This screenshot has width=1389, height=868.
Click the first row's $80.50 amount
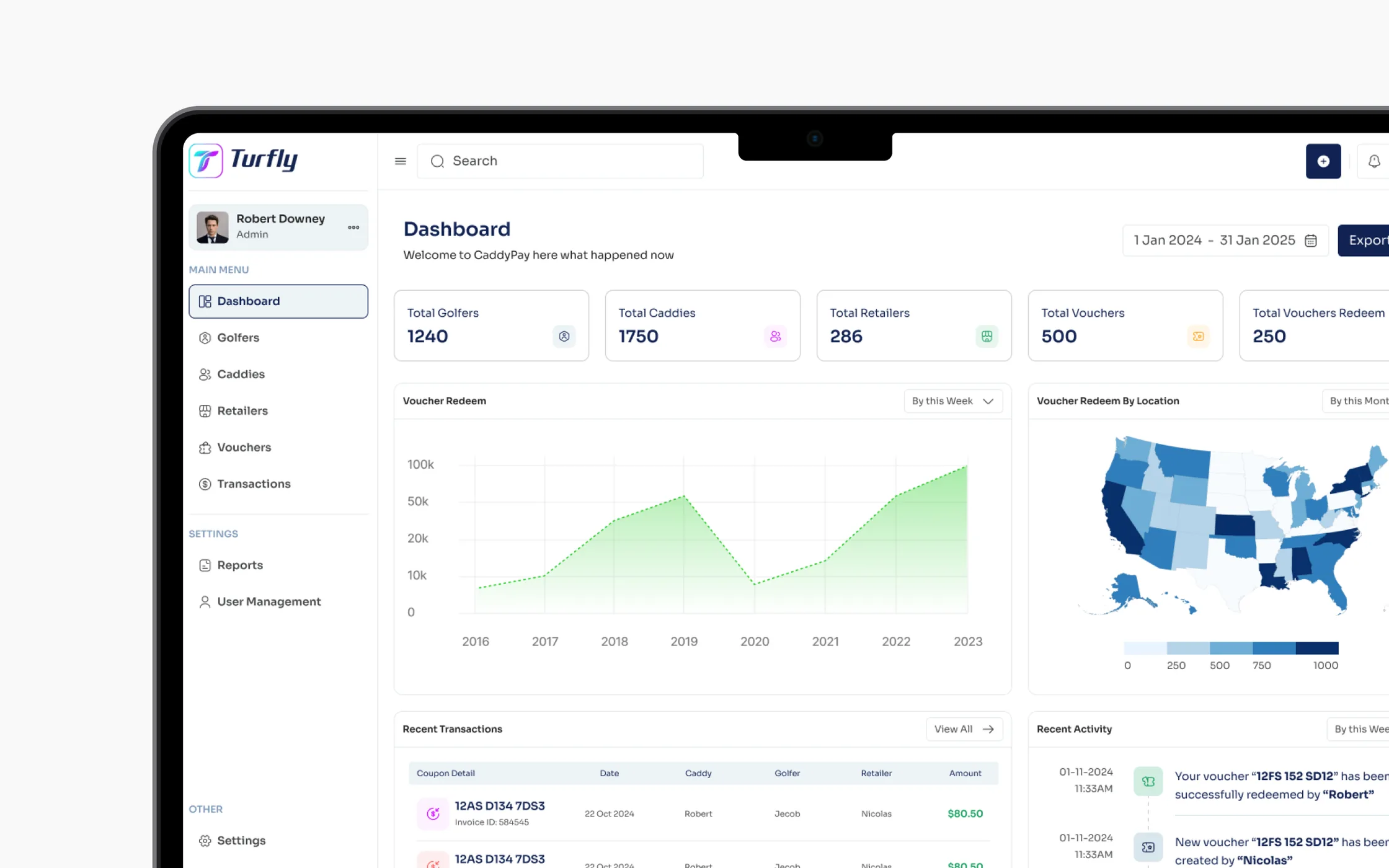pos(965,813)
